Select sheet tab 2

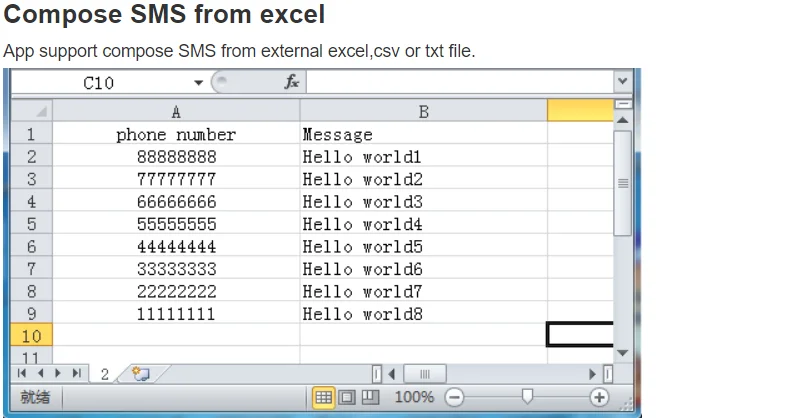[x=105, y=374]
